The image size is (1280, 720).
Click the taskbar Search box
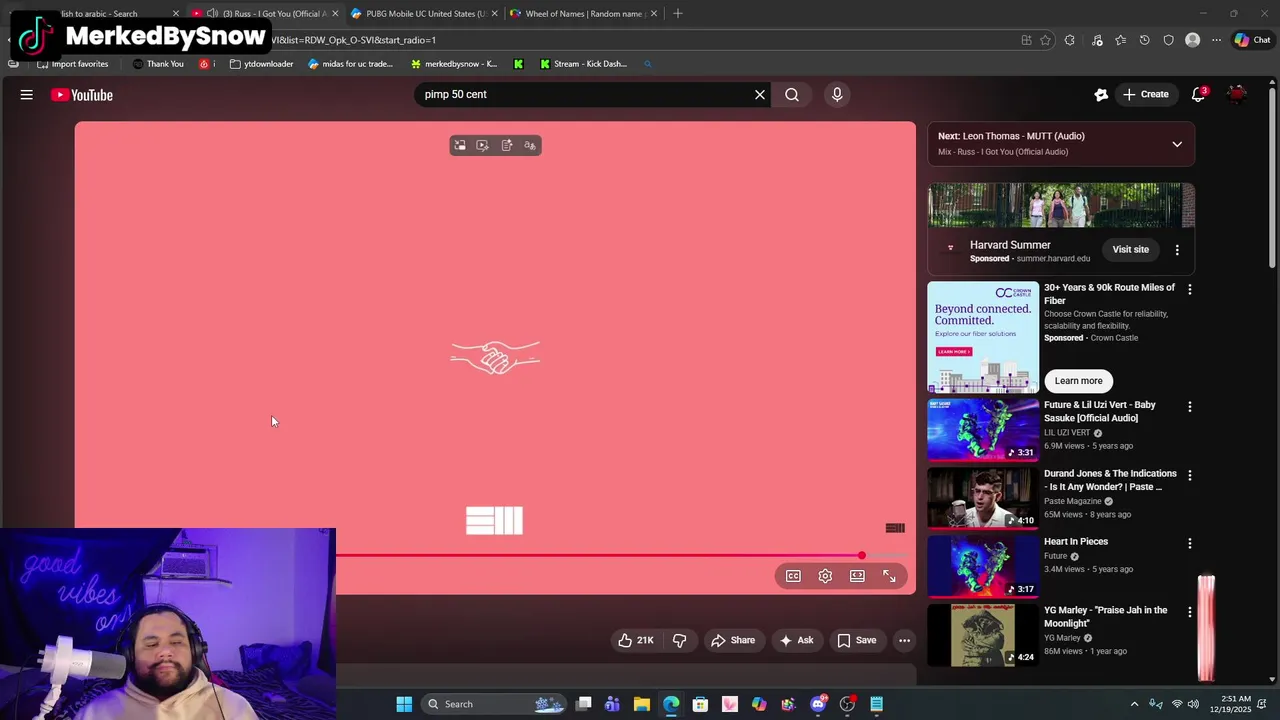point(495,704)
